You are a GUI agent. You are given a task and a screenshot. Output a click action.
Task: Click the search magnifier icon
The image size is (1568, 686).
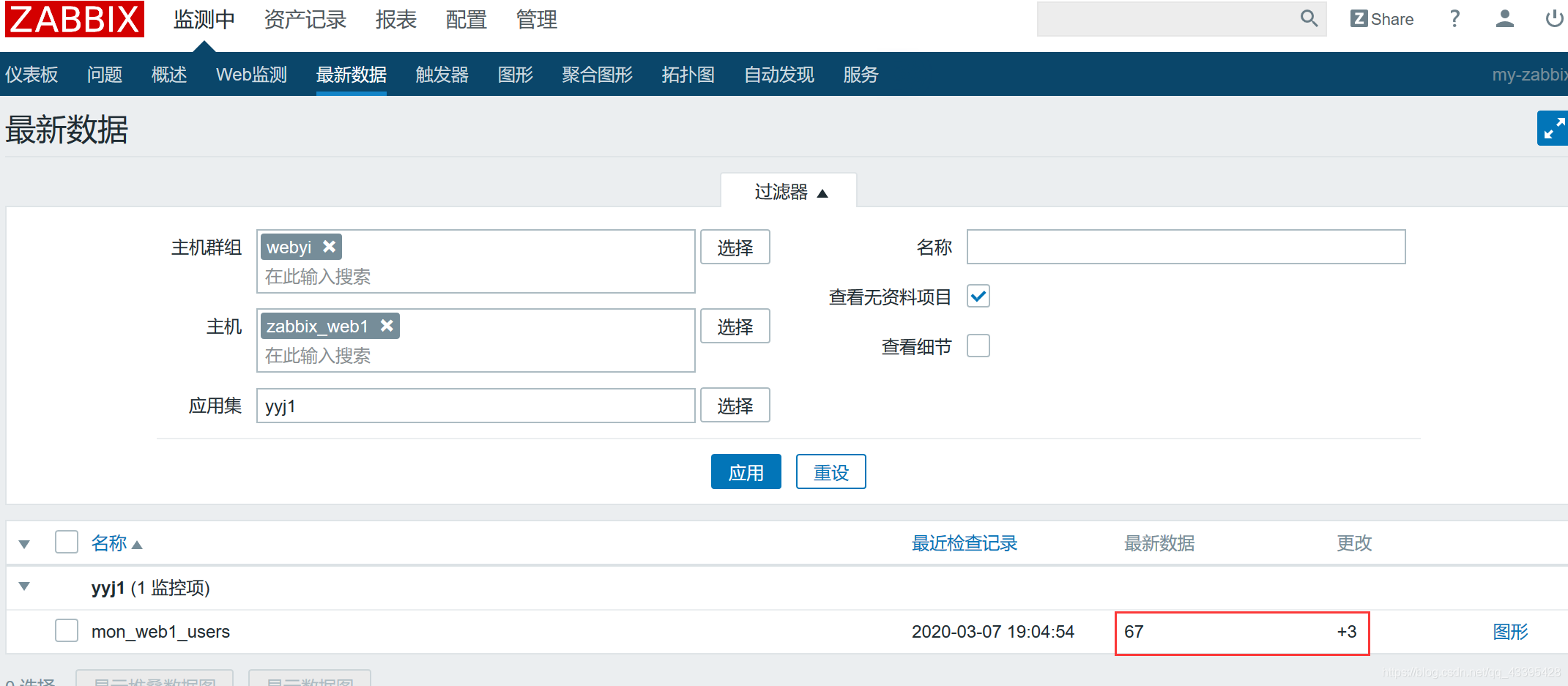1309,18
